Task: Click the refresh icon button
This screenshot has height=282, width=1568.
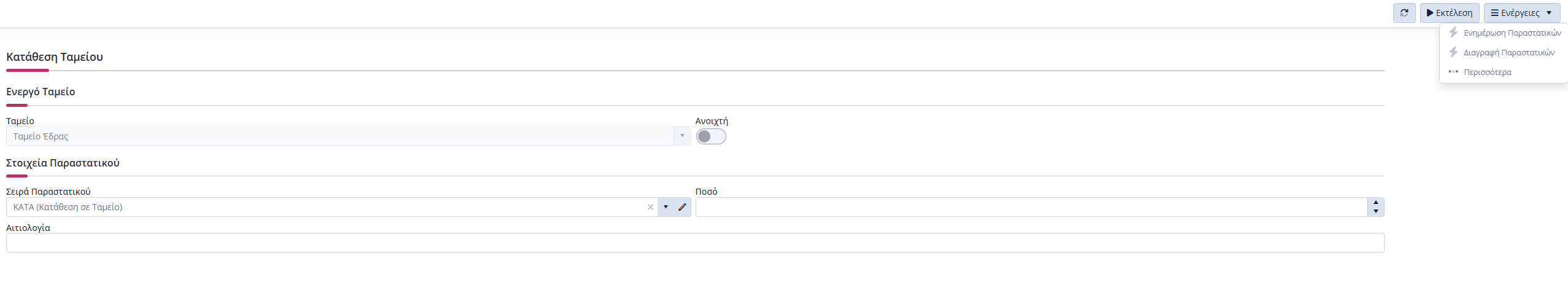Action: pyautogui.click(x=1404, y=13)
